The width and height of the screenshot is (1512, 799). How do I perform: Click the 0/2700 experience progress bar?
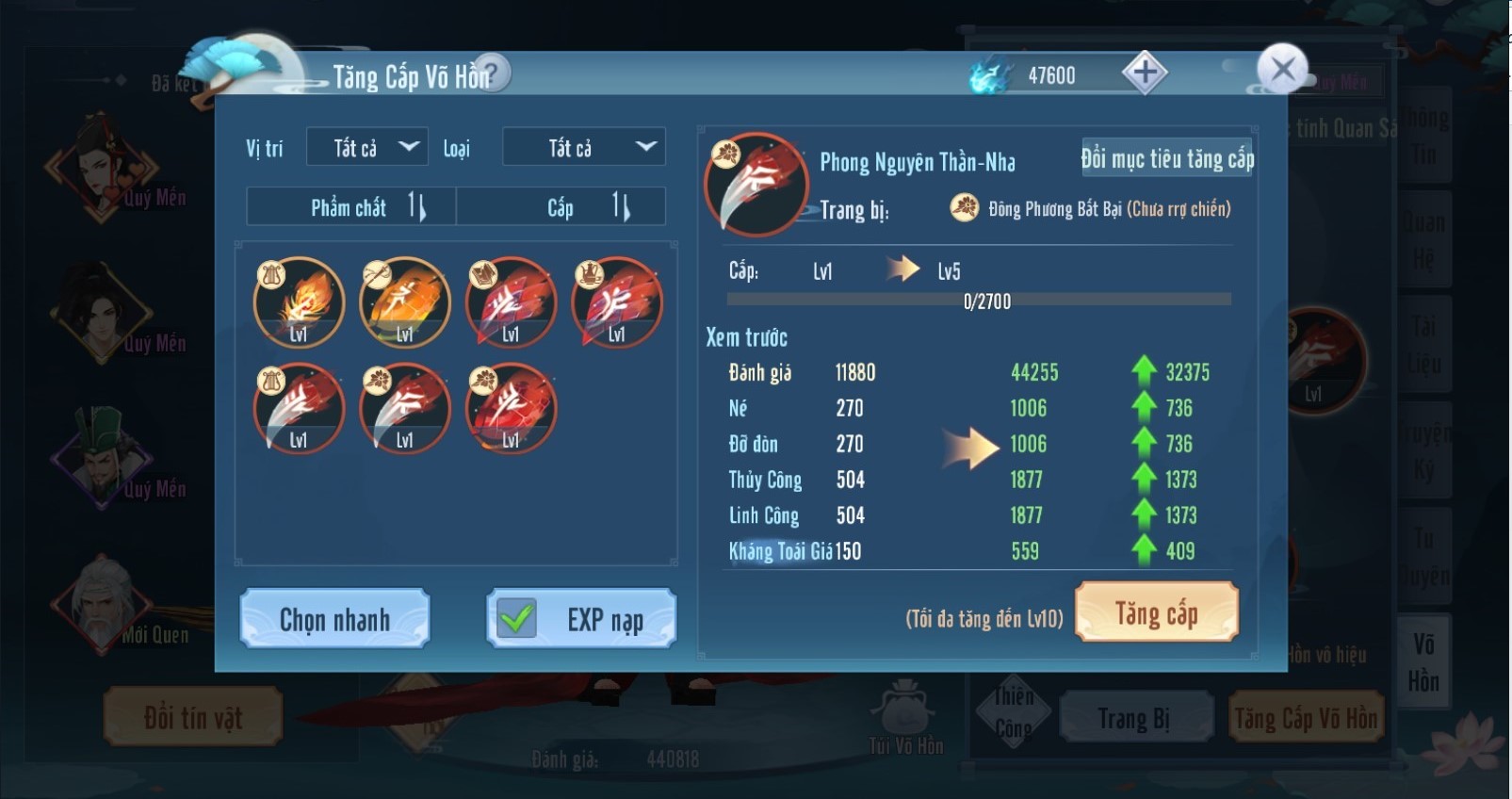[x=979, y=301]
